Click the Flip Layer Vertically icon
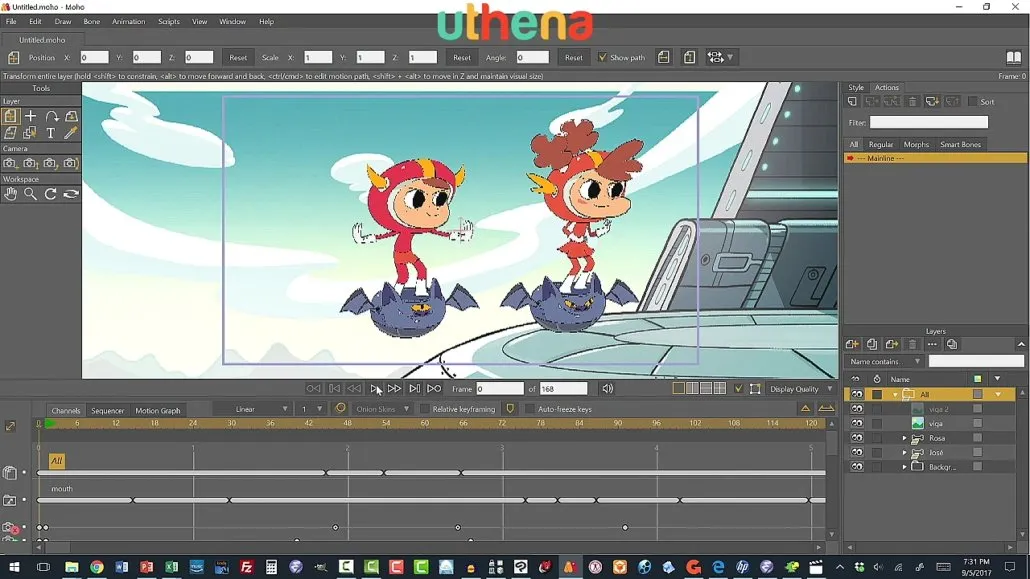This screenshot has height=579, width=1030. point(689,57)
